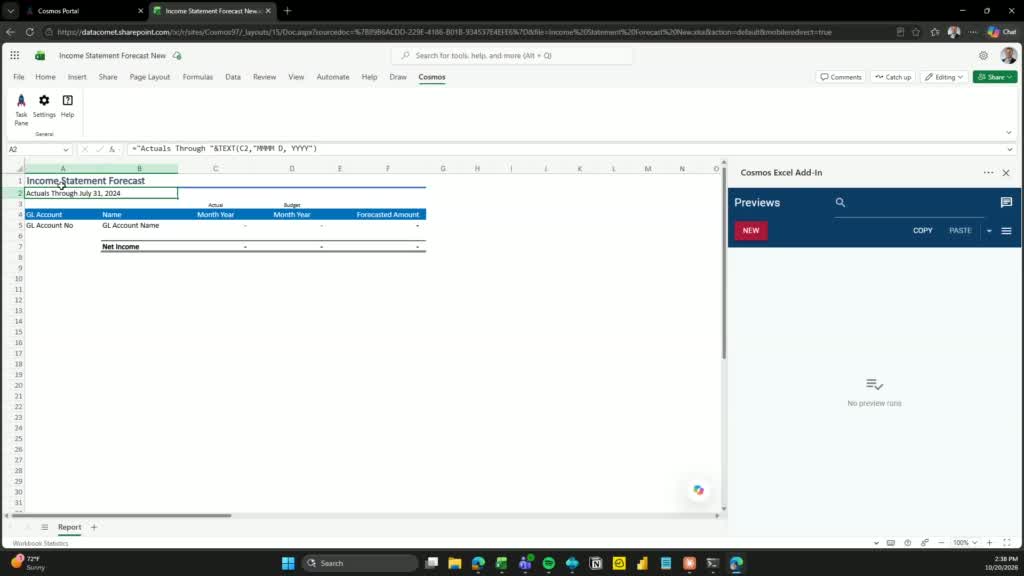Open the Microsoft 365 app launcher grid
The width and height of the screenshot is (1024, 576).
[x=14, y=56]
